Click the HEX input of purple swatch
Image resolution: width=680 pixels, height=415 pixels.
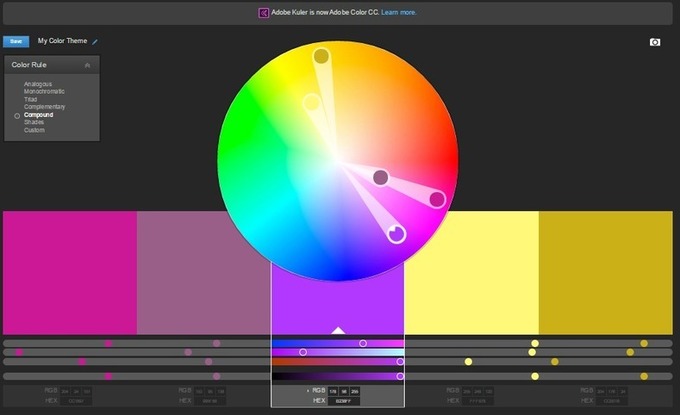pos(346,400)
